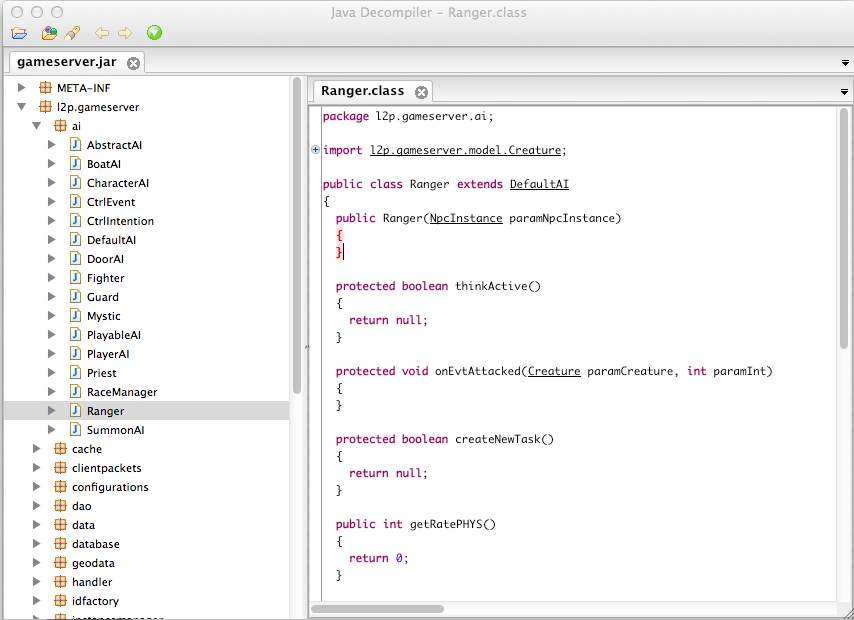
Task: Expand the BoatAI class node
Action: pos(52,164)
